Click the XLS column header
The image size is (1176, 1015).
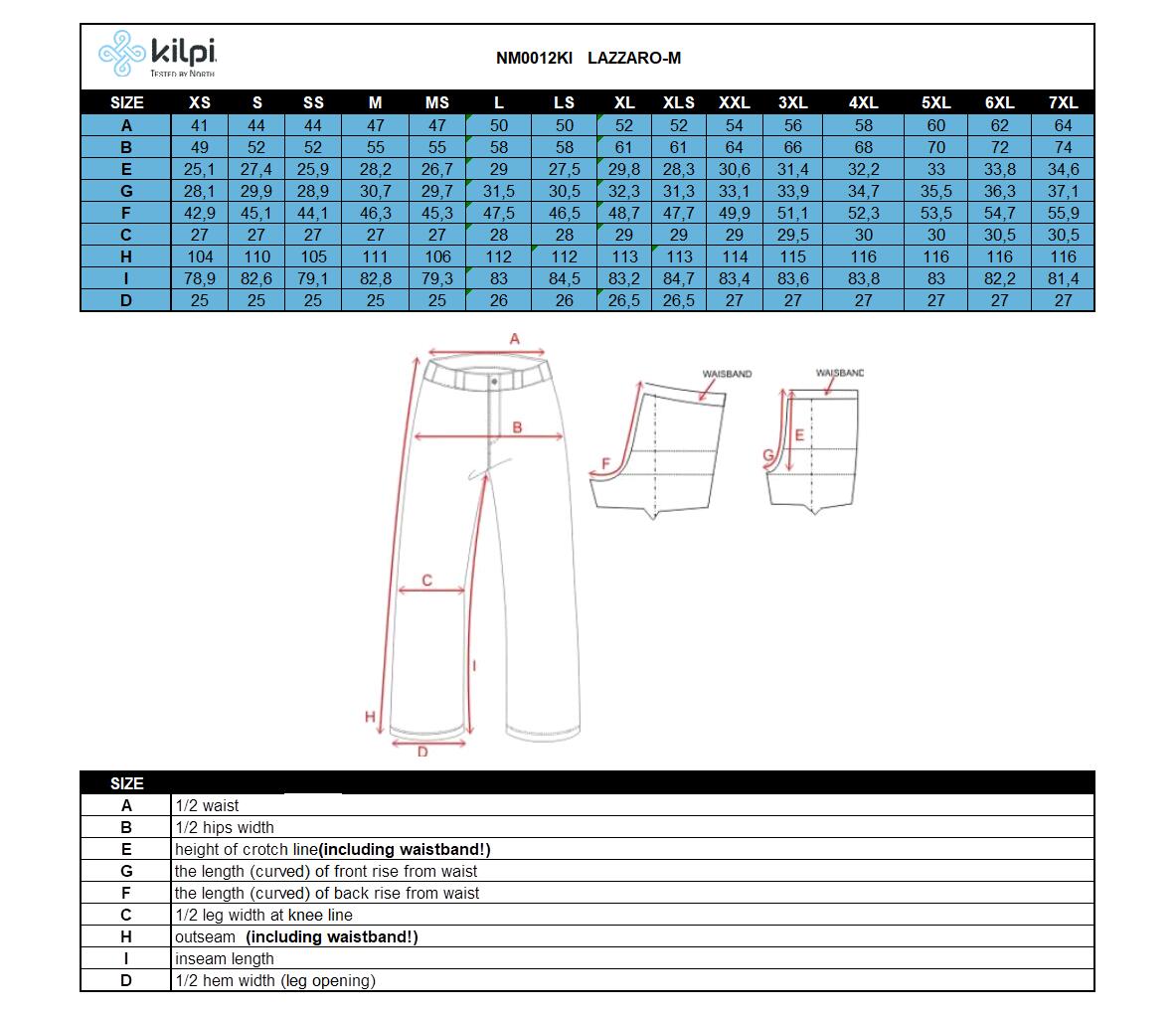point(679,102)
